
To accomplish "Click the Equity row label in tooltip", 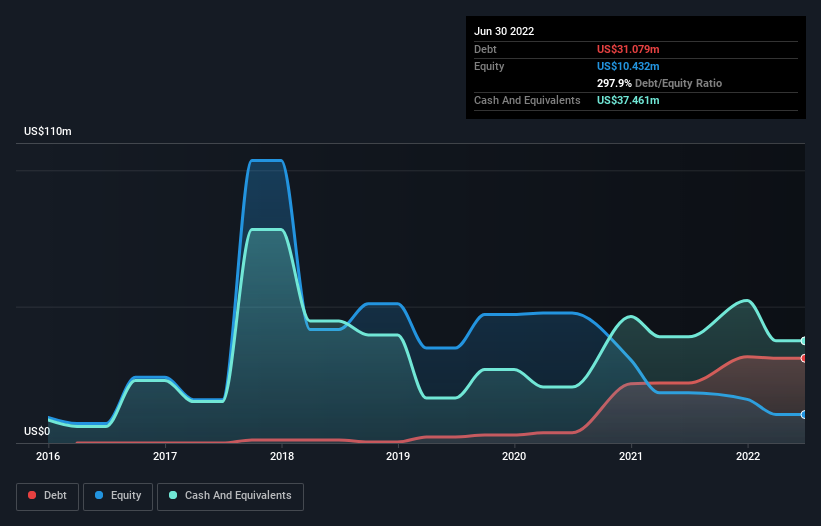I will click(x=489, y=66).
